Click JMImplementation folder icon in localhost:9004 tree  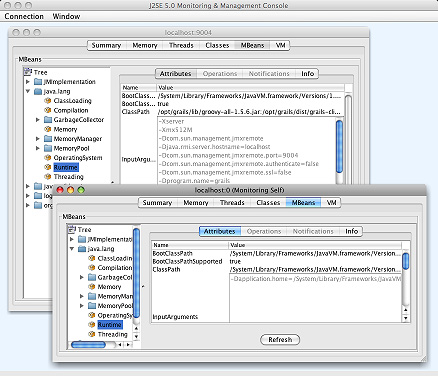(38, 82)
